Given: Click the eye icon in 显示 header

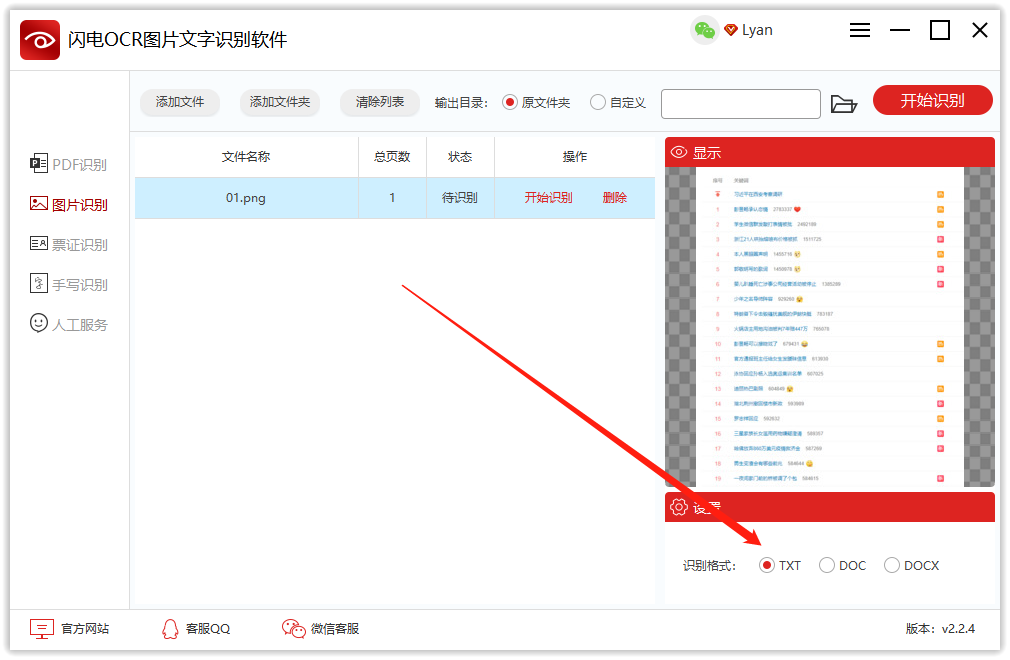Looking at the screenshot, I should click(679, 153).
